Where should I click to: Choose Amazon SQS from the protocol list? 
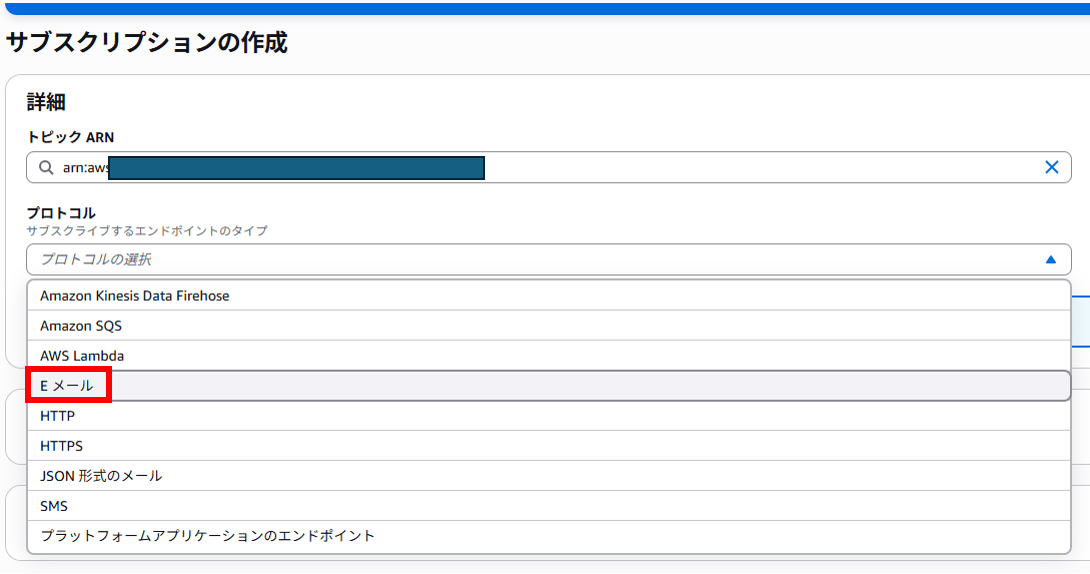point(548,325)
